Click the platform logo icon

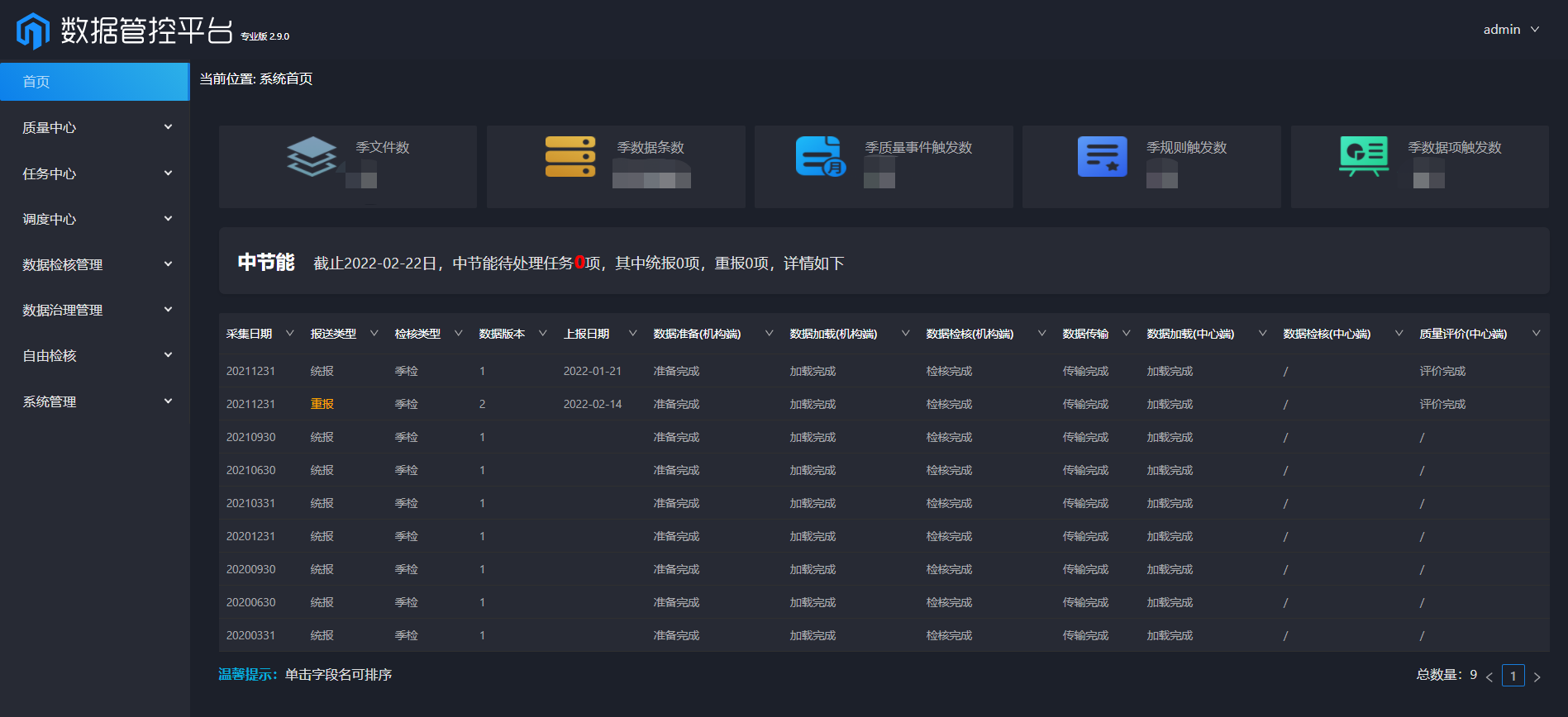[33, 31]
